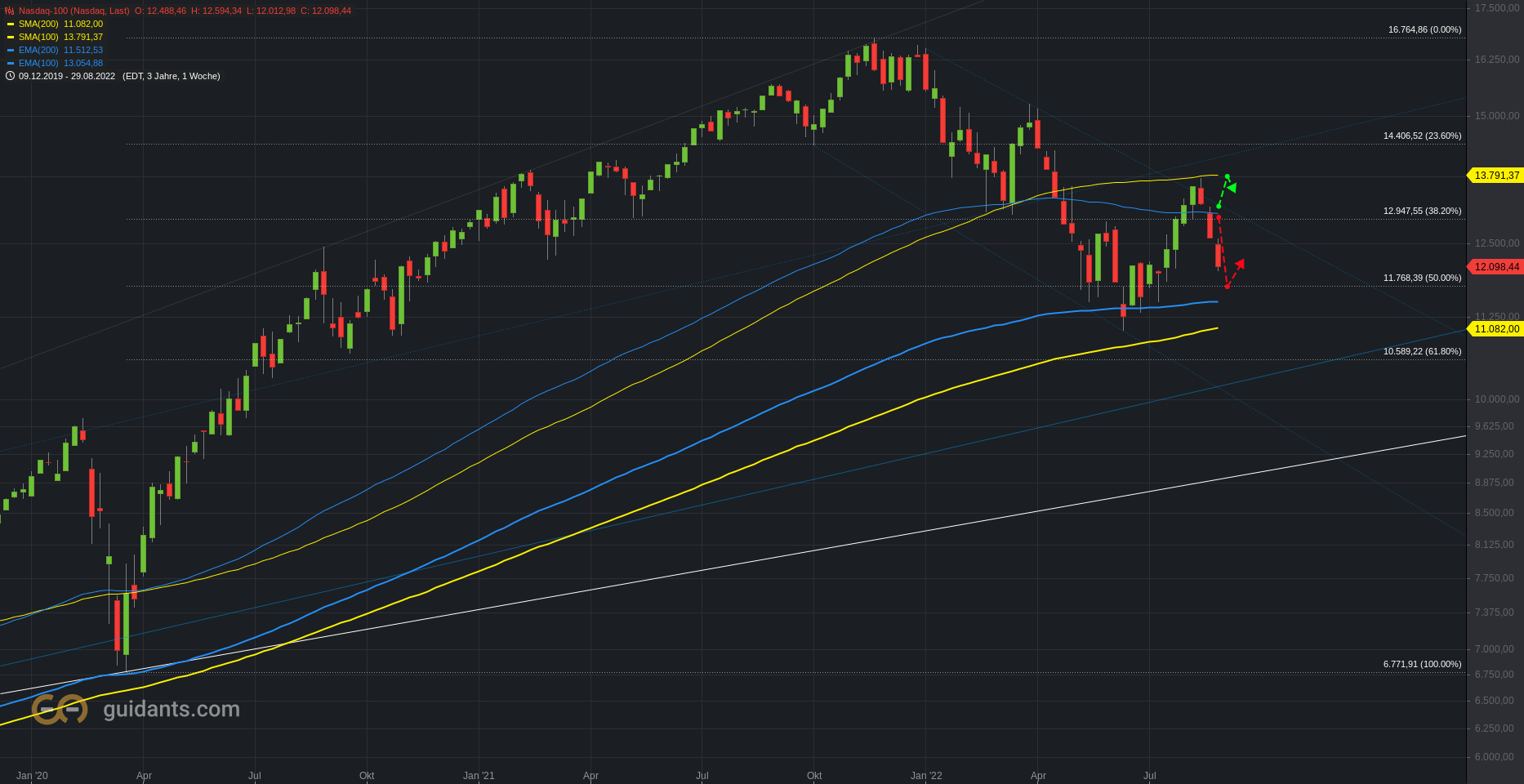Select the 10.589,22 (61.80%) Fibonacci label
Image resolution: width=1524 pixels, height=784 pixels.
click(1422, 351)
